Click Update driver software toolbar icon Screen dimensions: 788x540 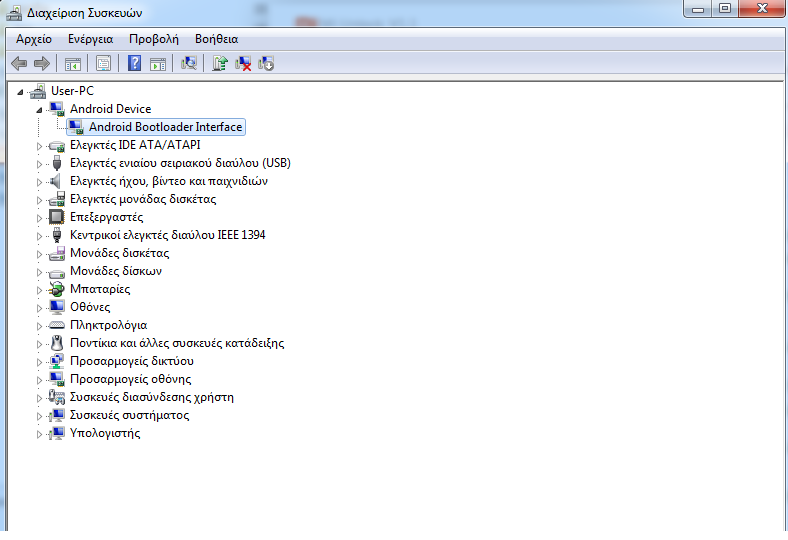[x=220, y=63]
